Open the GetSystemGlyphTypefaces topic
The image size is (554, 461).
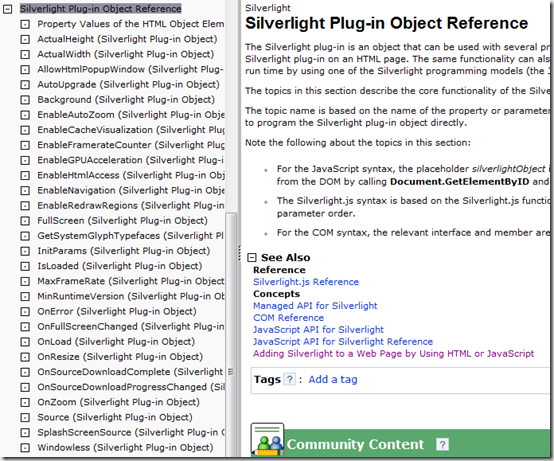[131, 236]
